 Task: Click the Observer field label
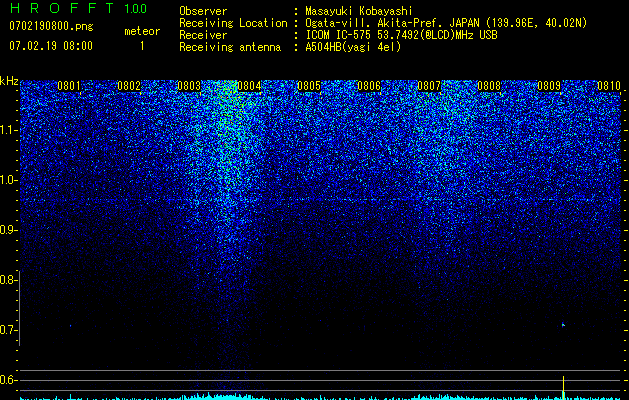click(x=203, y=11)
